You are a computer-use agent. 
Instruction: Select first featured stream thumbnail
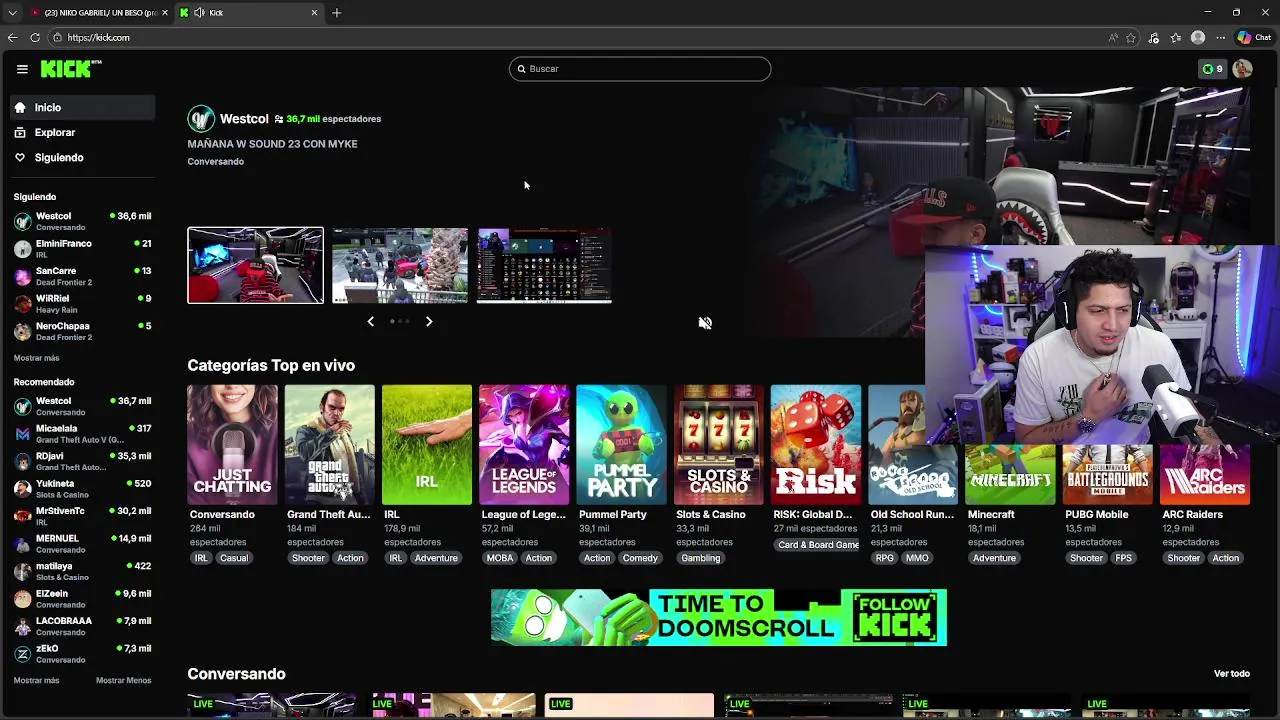255,265
